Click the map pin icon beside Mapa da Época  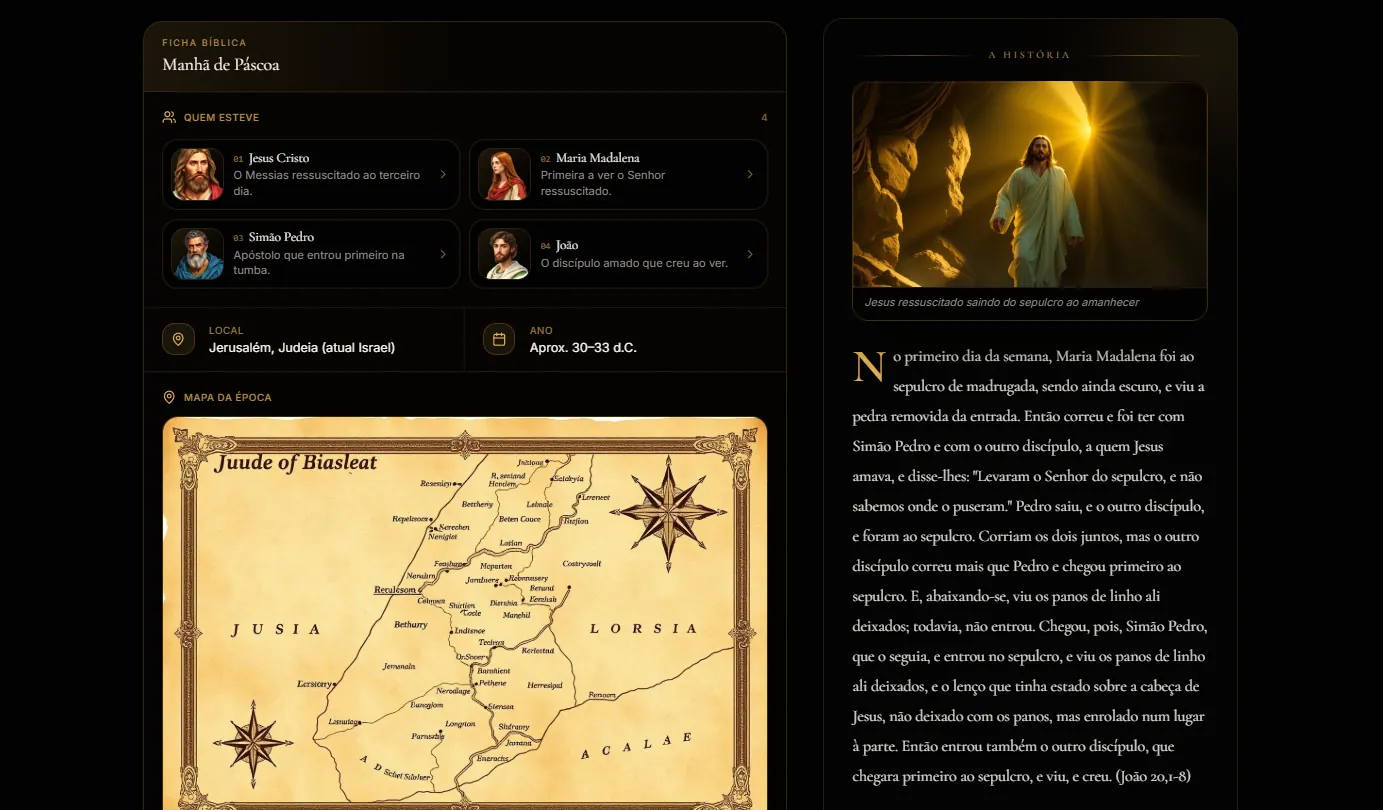(x=169, y=397)
